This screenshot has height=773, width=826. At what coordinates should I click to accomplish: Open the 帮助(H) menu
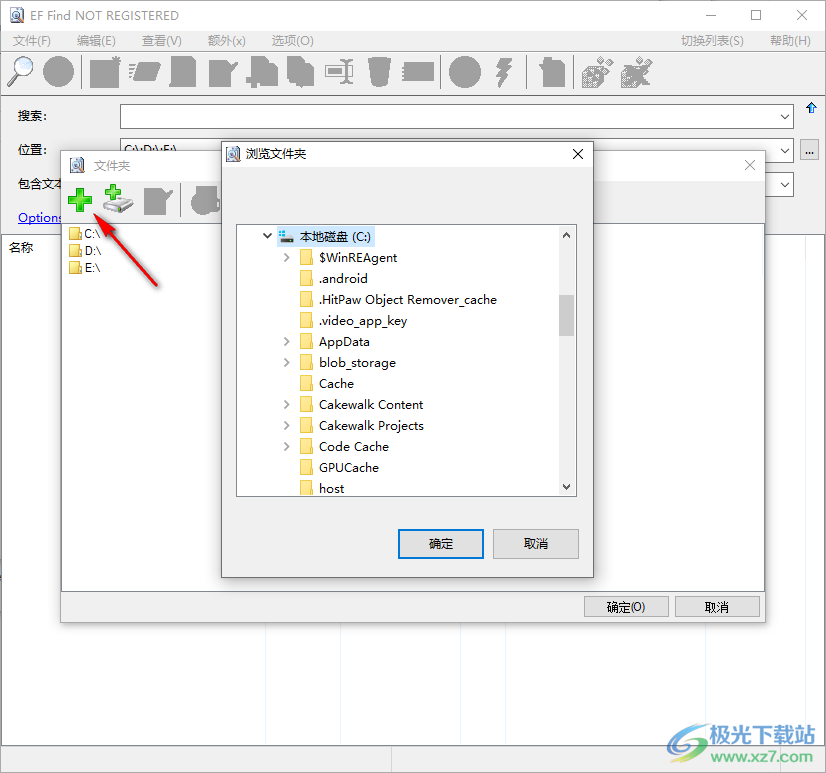[790, 41]
